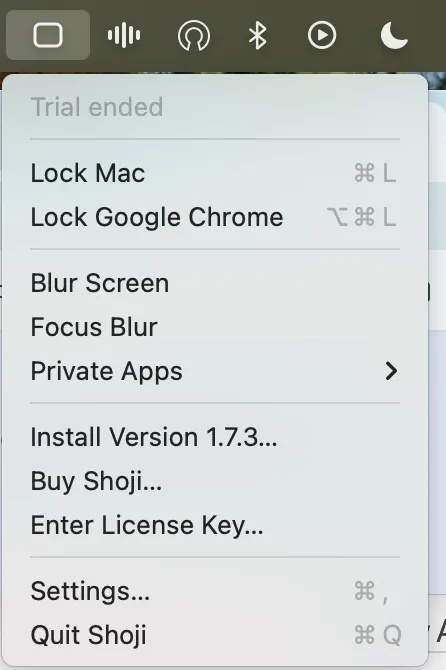Enable Focus Blur

pos(215,327)
